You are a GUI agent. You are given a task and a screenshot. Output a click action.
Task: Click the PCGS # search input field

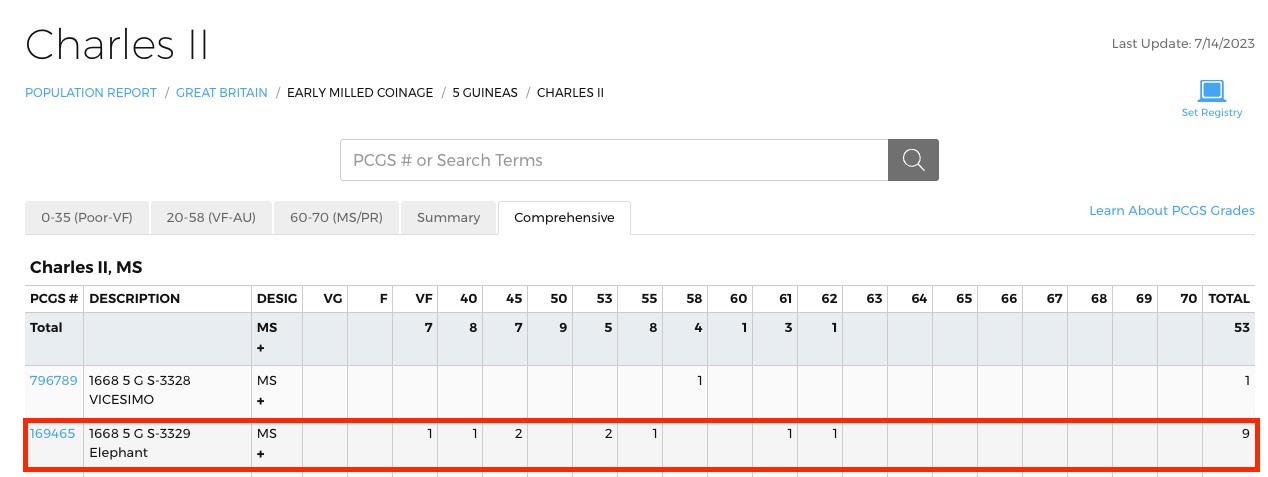coord(614,160)
